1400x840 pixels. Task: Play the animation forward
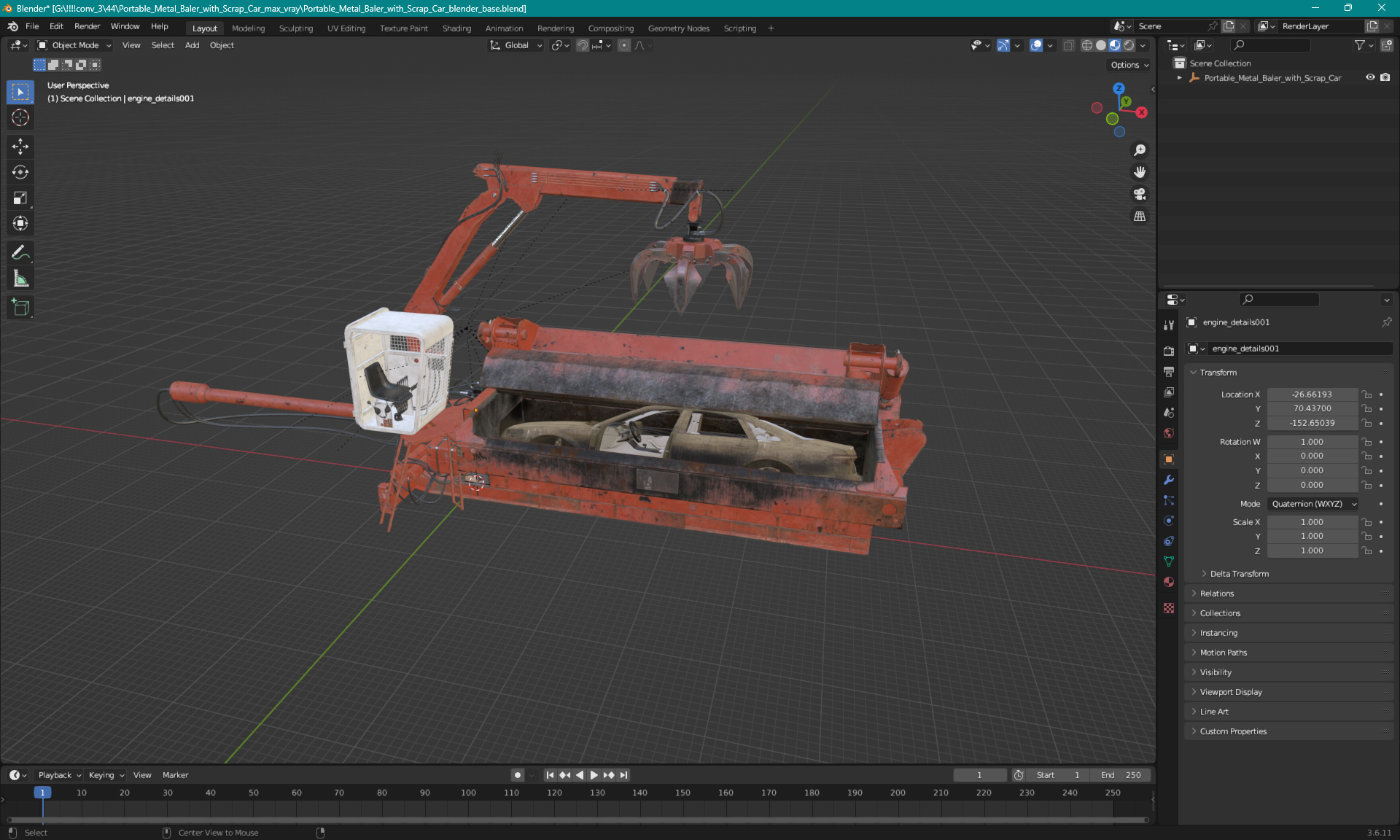pyautogui.click(x=594, y=775)
